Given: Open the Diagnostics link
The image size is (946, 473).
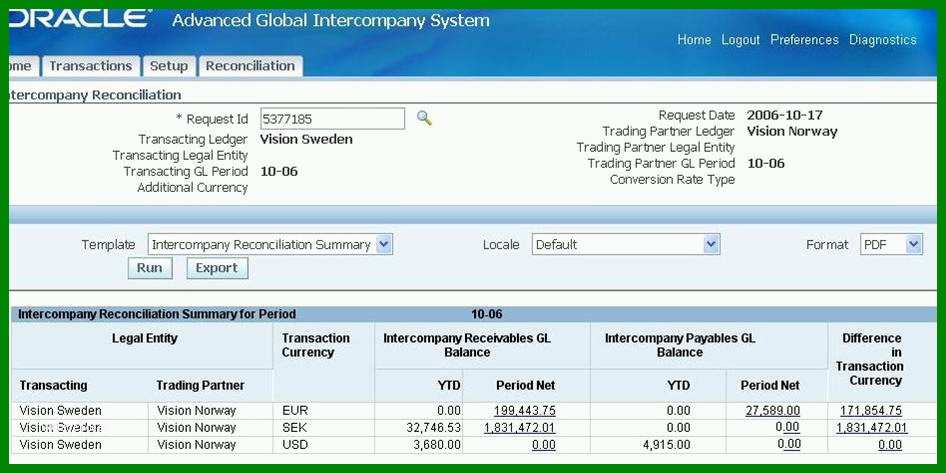Looking at the screenshot, I should [883, 40].
